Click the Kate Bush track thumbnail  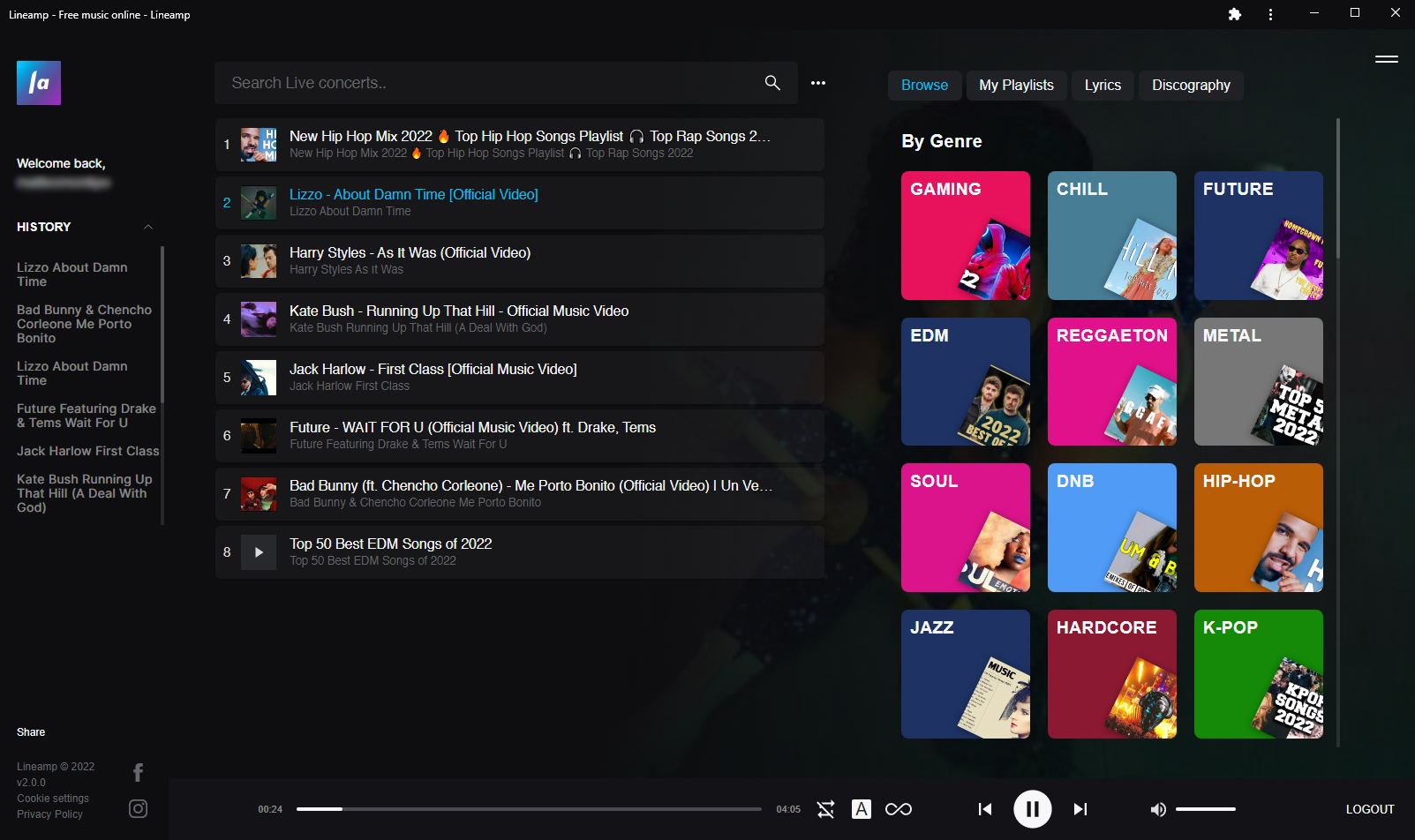point(259,319)
